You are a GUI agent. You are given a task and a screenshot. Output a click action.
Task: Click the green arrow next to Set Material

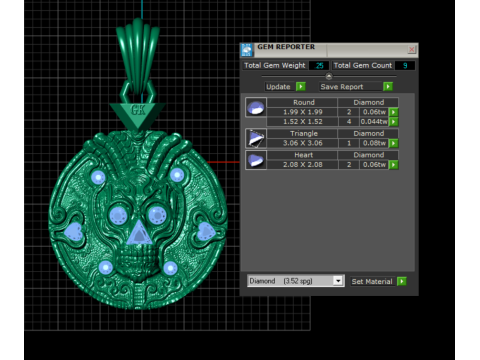[402, 281]
